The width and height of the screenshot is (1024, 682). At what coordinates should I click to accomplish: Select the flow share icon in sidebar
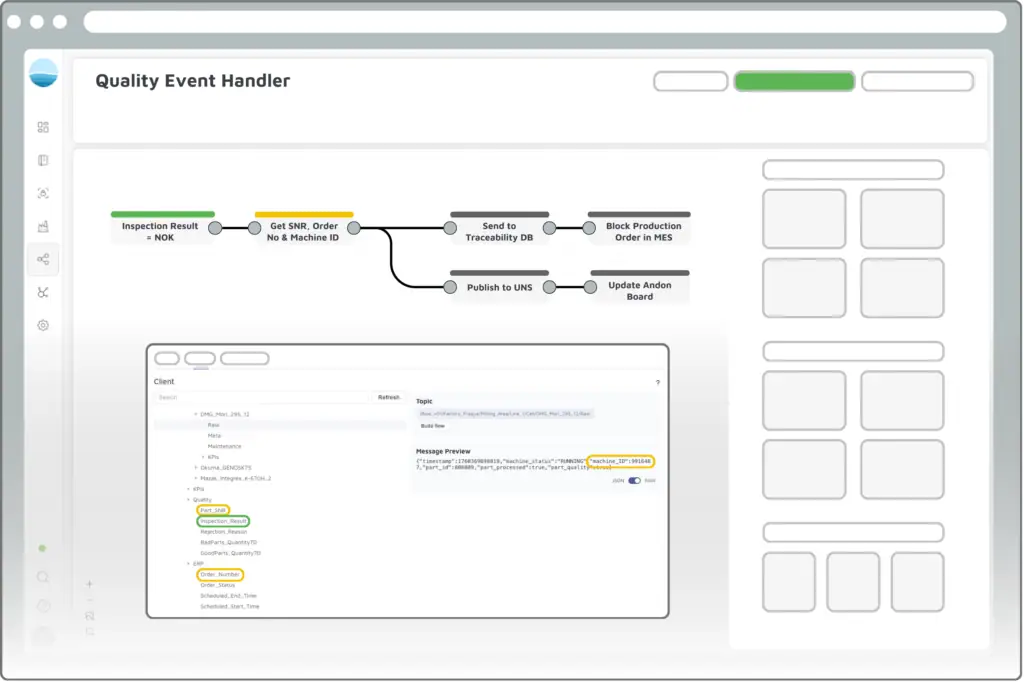[x=43, y=259]
